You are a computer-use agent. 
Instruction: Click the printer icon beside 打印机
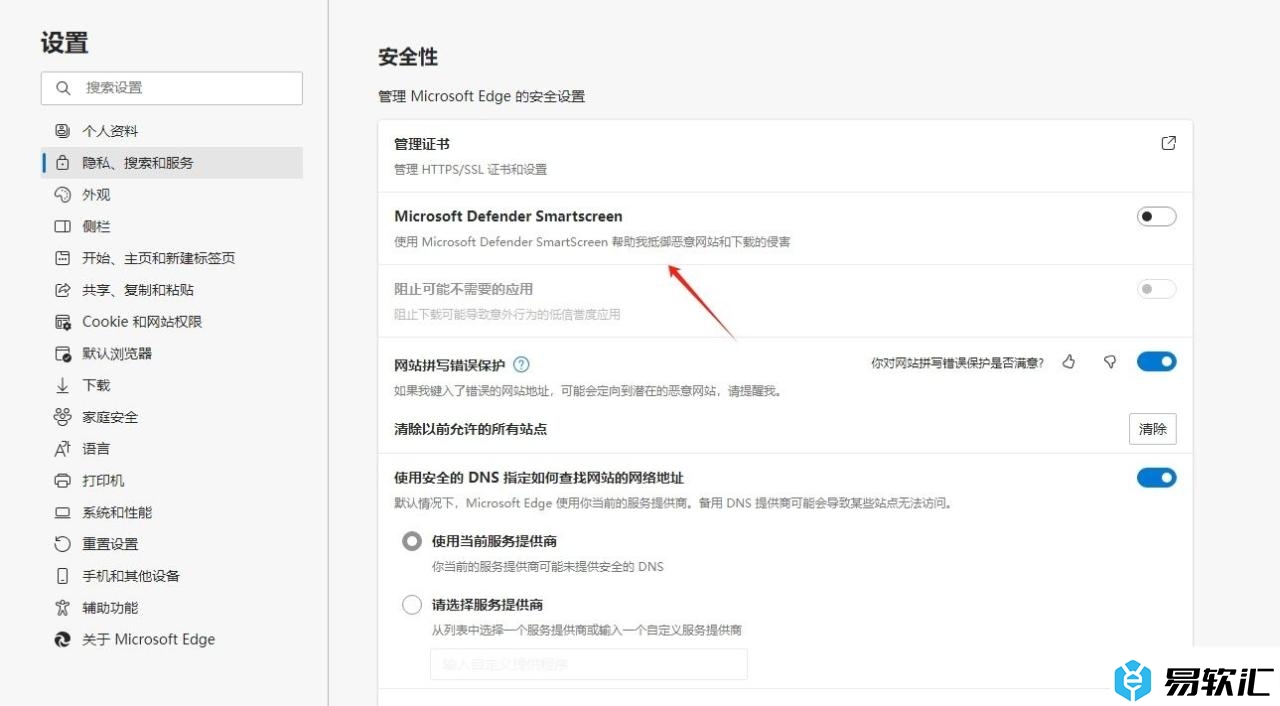[x=63, y=481]
